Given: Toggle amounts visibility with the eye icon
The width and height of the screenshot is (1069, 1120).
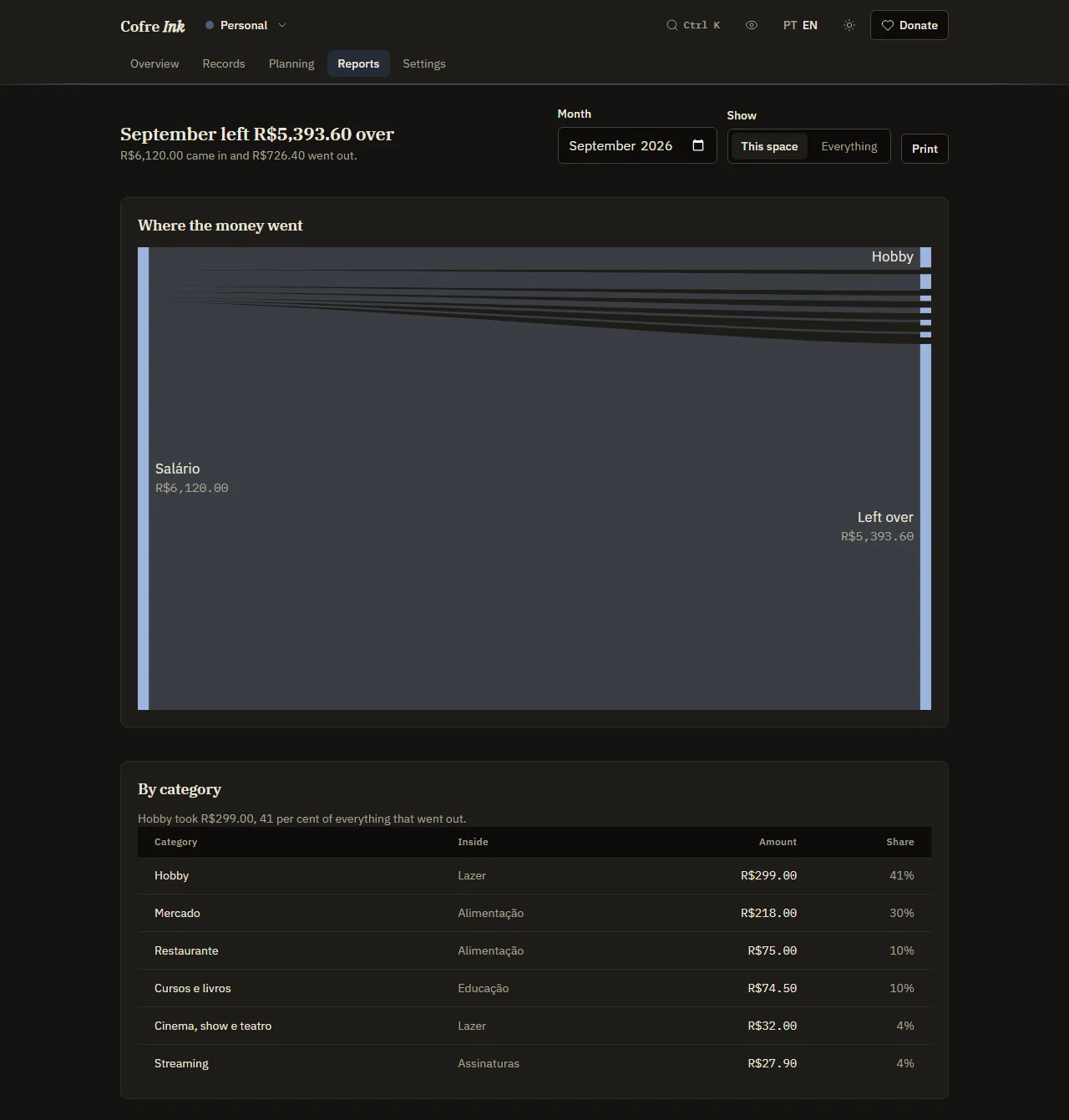Looking at the screenshot, I should pos(752,25).
